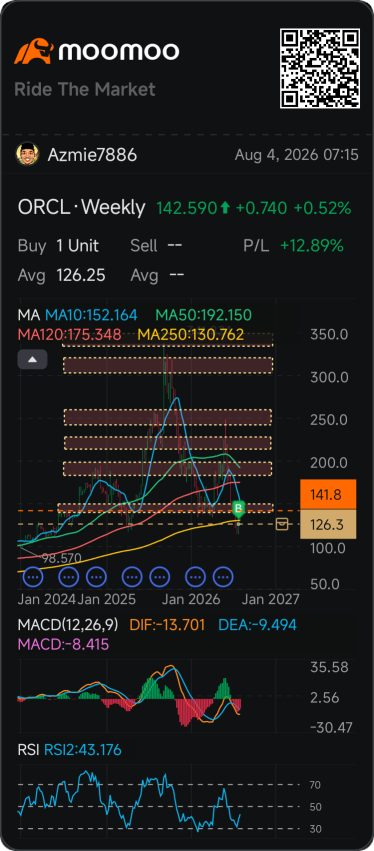This screenshot has width=374, height=851.
Task: Click the RSI2:43.176 value
Action: (83, 750)
